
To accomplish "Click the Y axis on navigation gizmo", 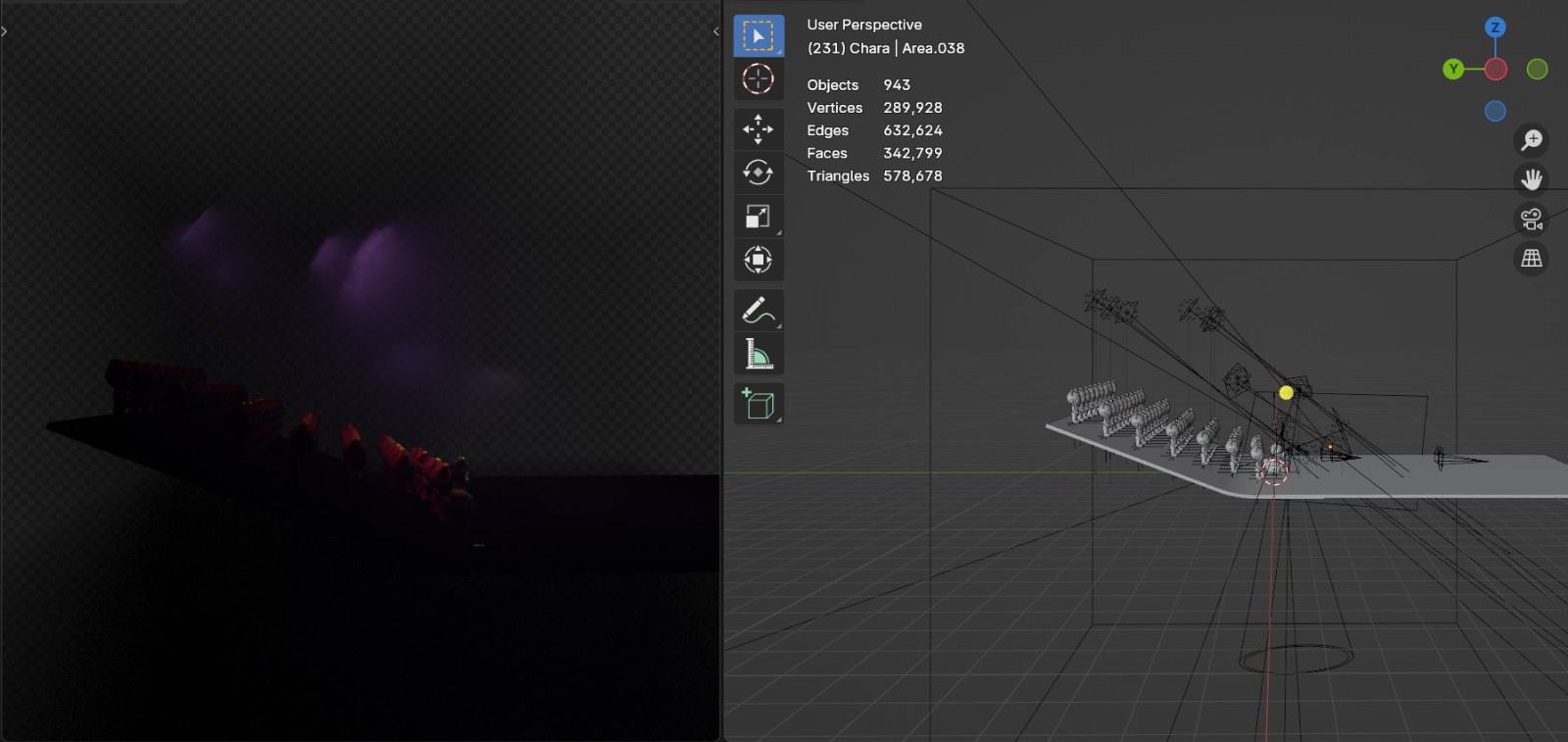I will 1453,69.
